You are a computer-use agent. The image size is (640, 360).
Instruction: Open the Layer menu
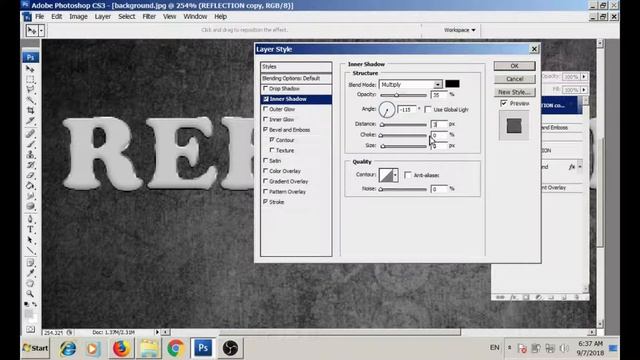(x=103, y=17)
